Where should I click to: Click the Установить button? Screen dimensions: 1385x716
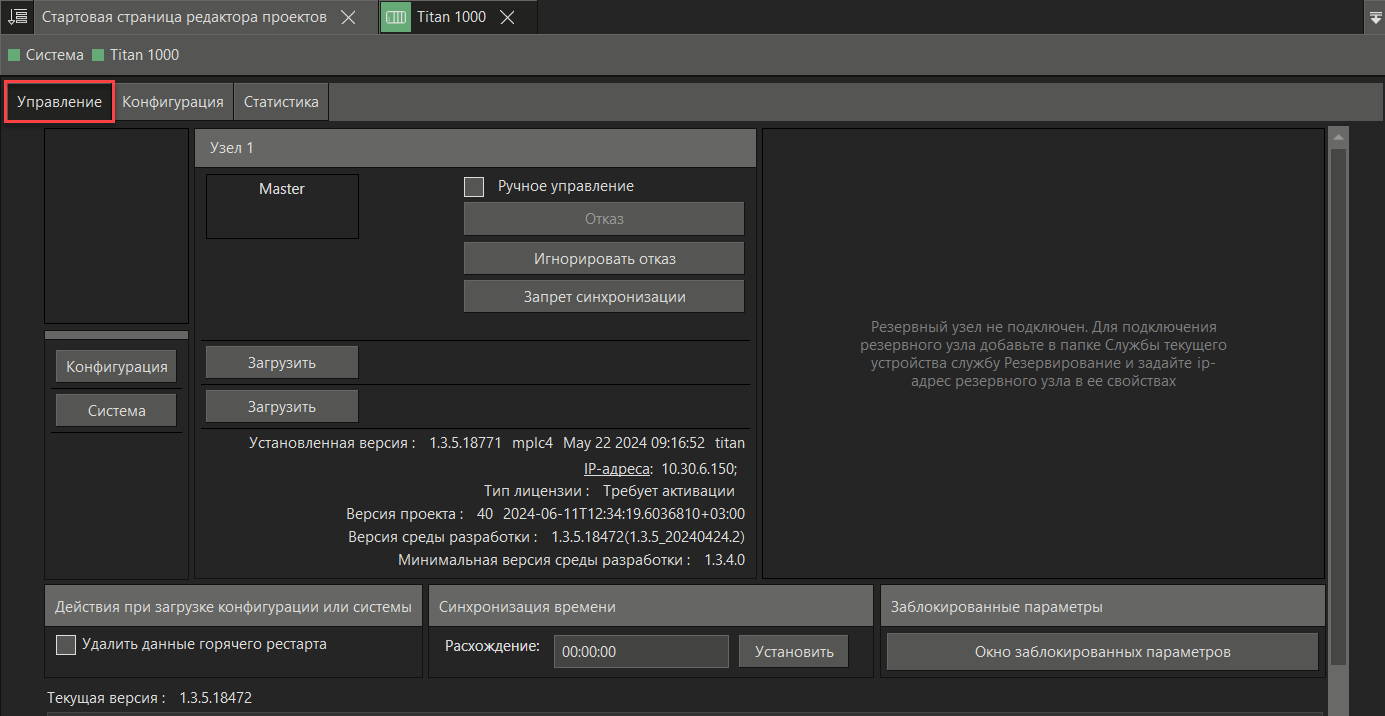tap(794, 651)
